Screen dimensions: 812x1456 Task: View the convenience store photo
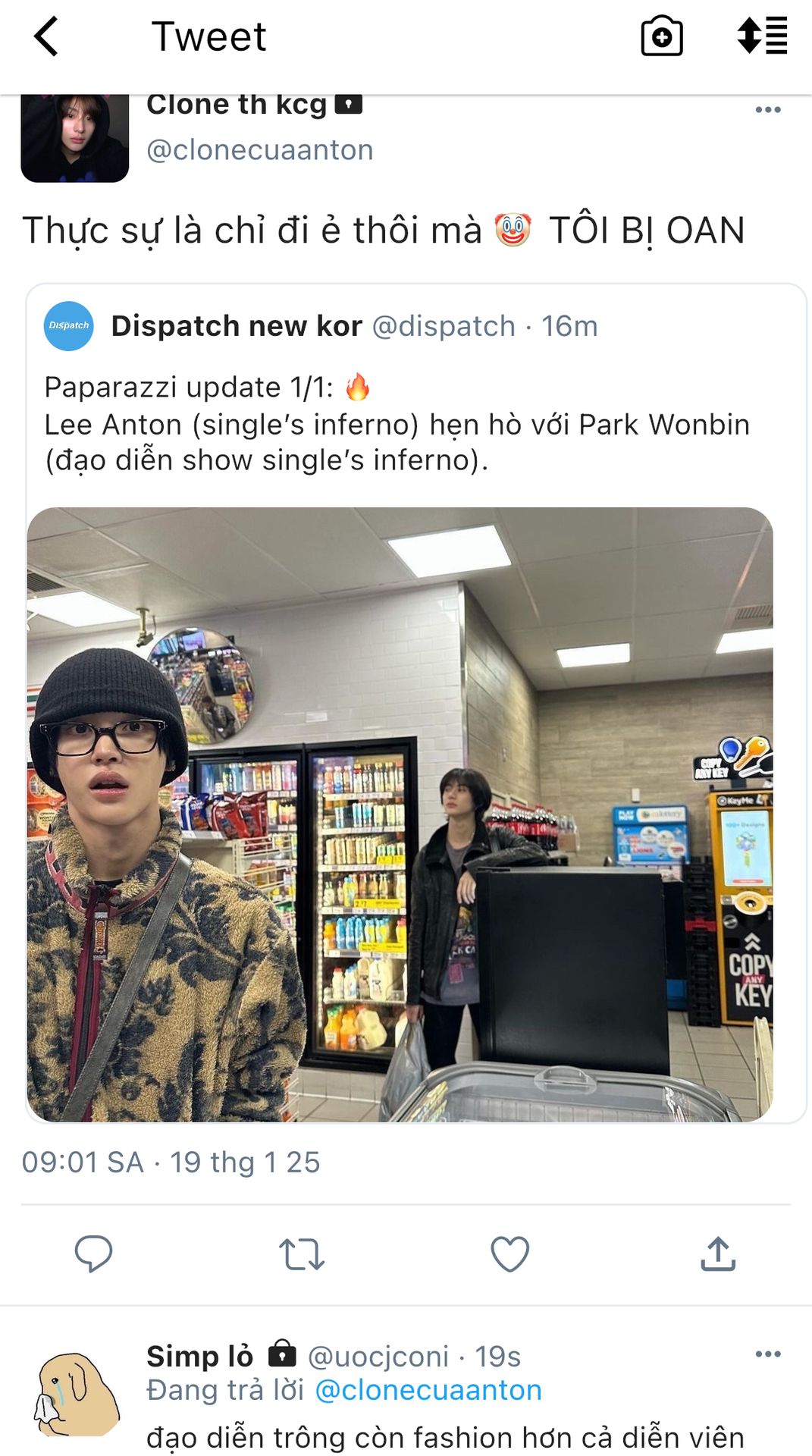(x=400, y=814)
